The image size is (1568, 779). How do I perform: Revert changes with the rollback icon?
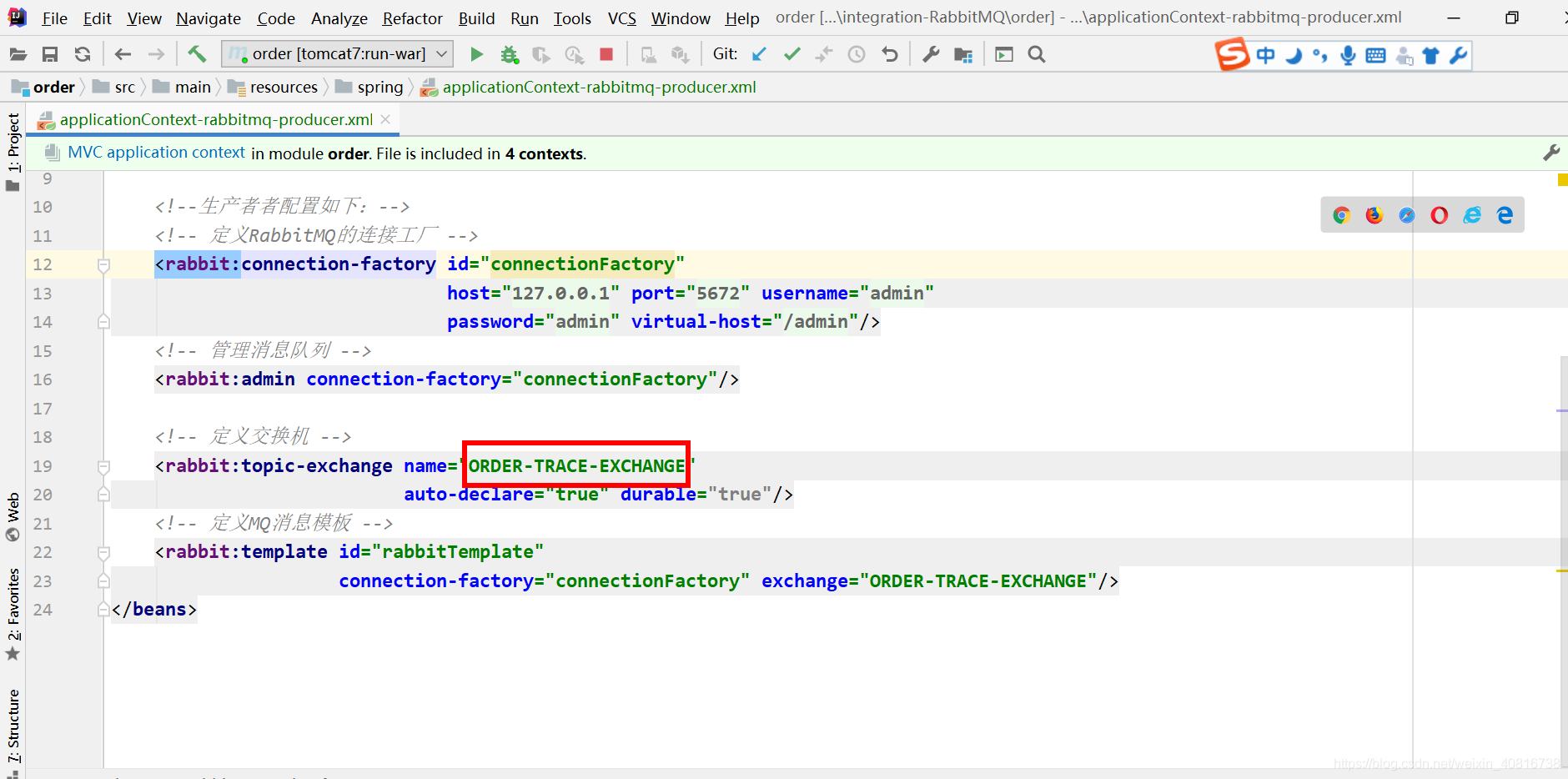coord(890,54)
